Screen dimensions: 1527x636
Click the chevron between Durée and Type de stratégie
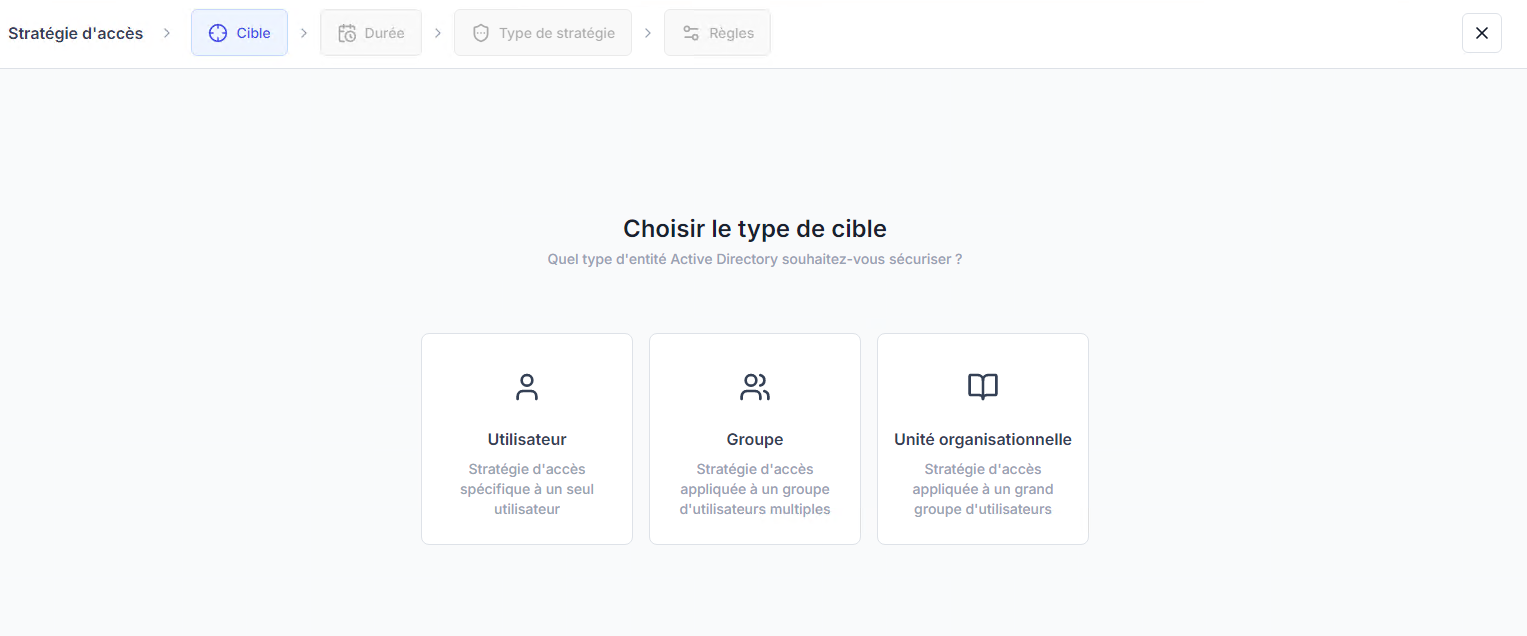pos(438,33)
